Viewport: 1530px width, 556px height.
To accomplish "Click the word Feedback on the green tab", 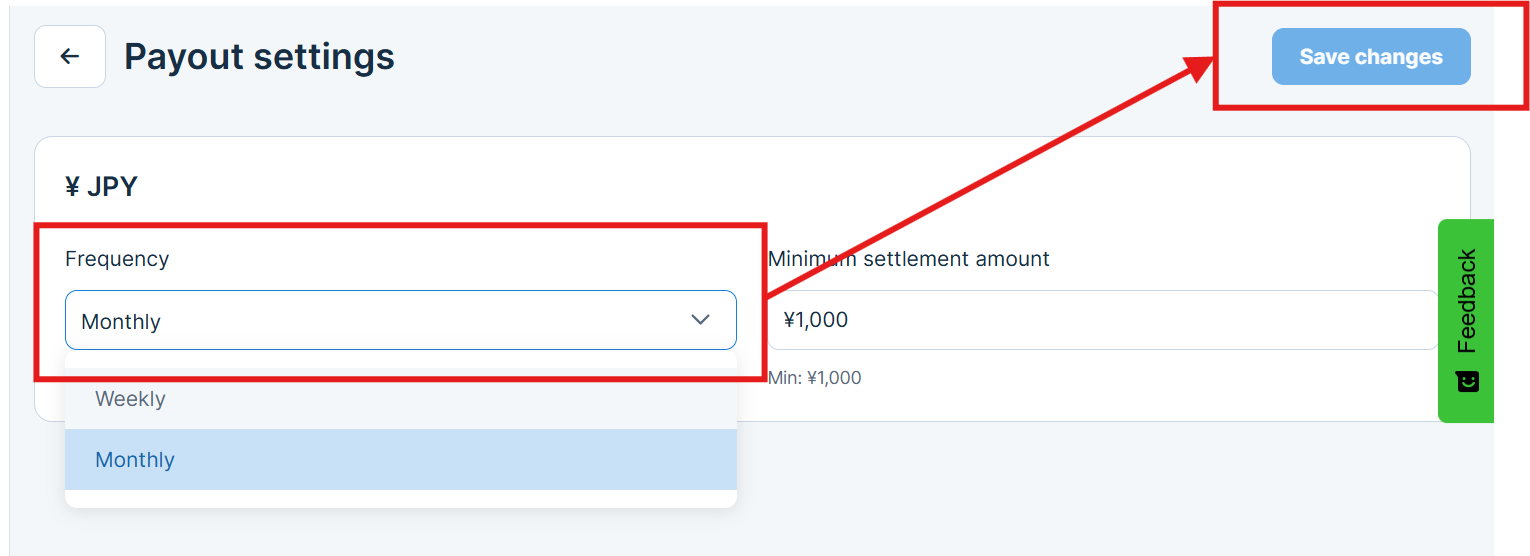I will coord(1467,300).
